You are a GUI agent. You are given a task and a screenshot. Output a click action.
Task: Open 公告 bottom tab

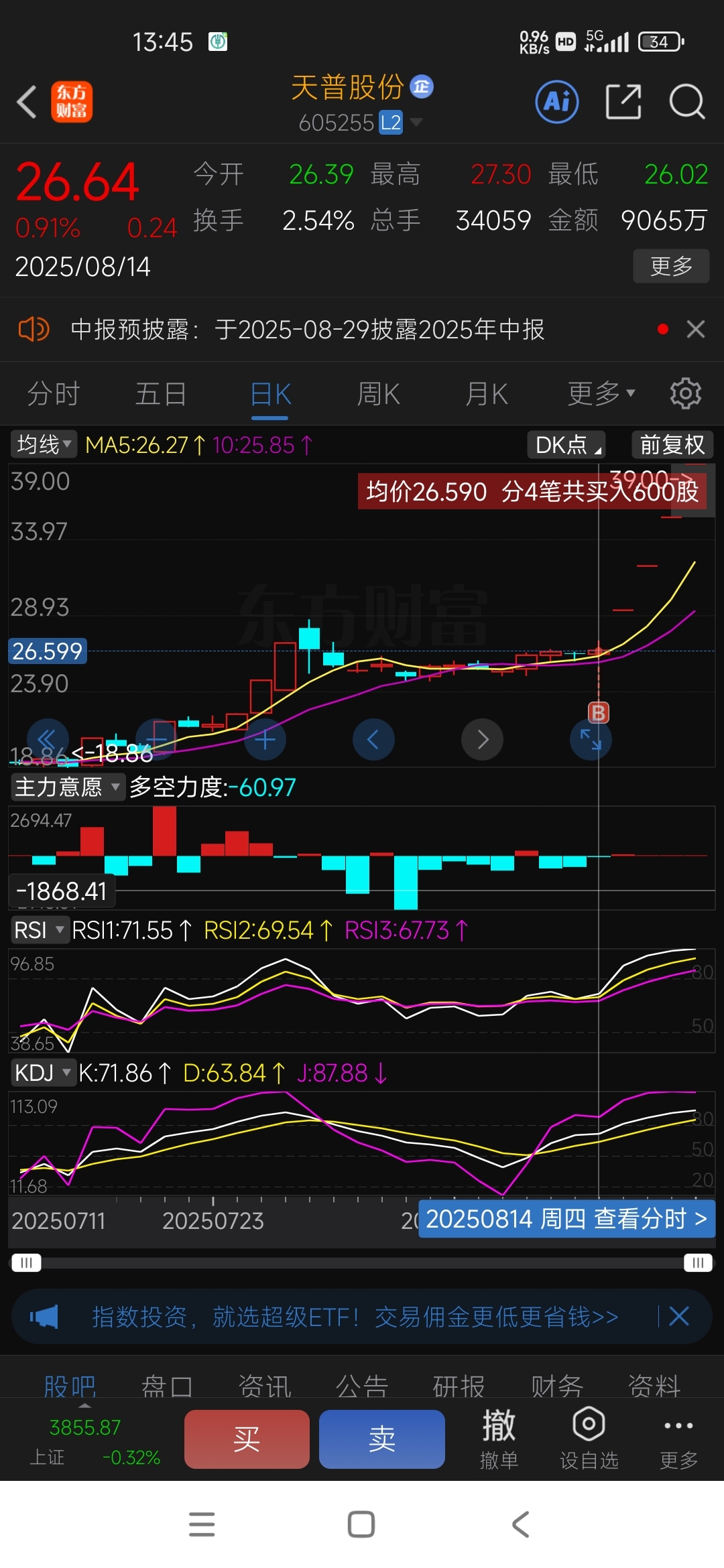362,1386
